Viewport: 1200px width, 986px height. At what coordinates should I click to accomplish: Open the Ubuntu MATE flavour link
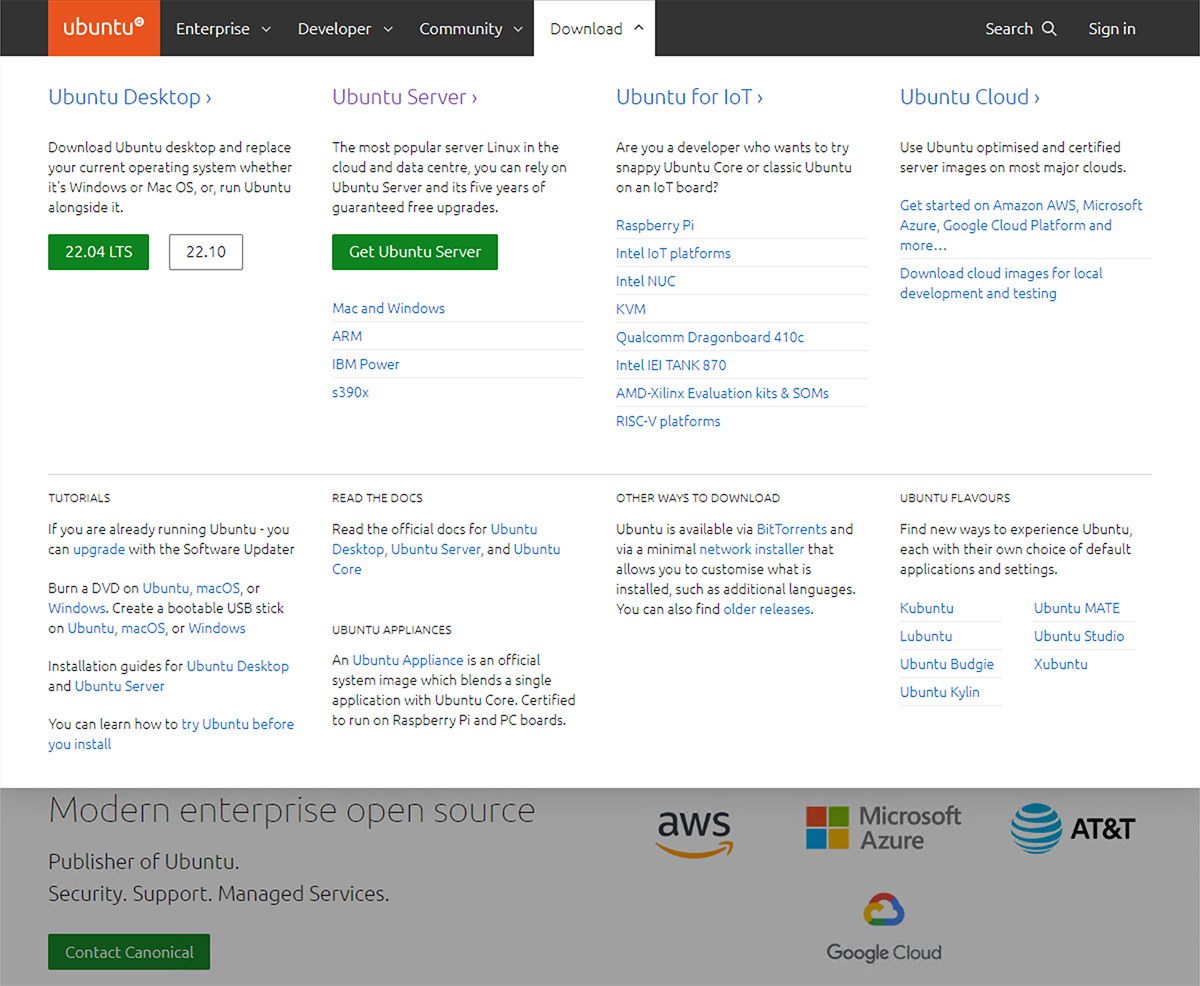click(1077, 608)
